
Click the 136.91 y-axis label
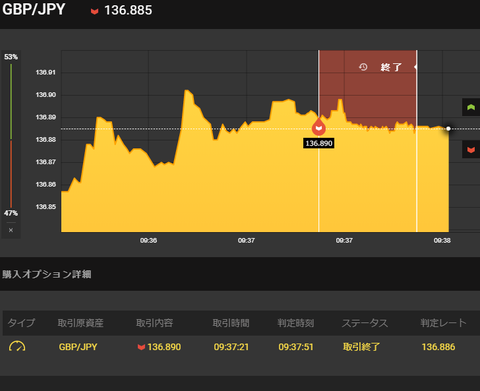tap(46, 72)
